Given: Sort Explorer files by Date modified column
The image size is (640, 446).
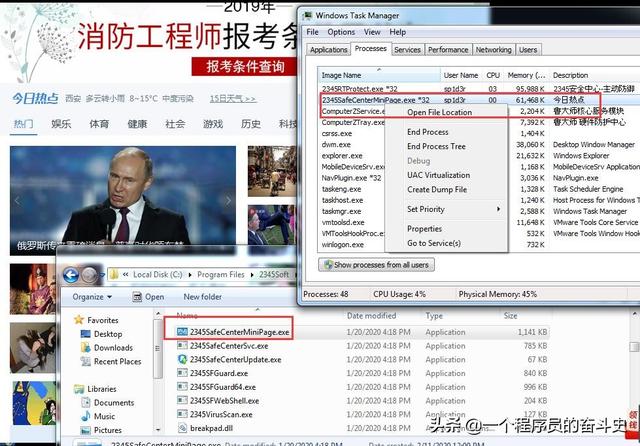Looking at the screenshot, I should tap(371, 315).
